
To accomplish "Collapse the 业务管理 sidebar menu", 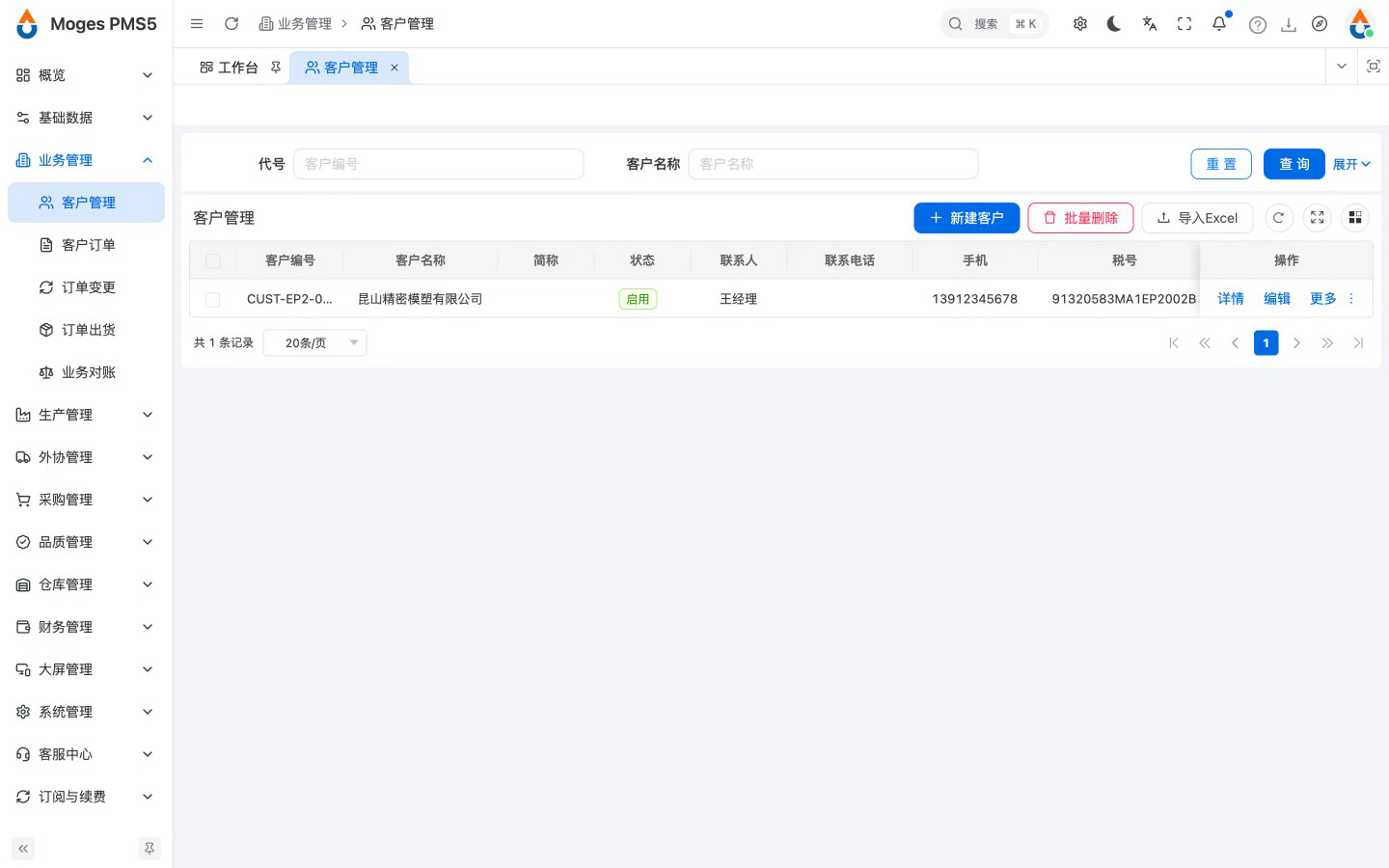I will [x=86, y=160].
